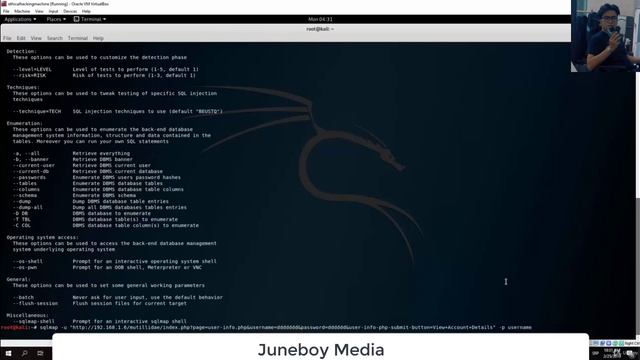Viewport: 640px width, 360px height.
Task: Click the "Techniques:" heading text
Action: 23,87
